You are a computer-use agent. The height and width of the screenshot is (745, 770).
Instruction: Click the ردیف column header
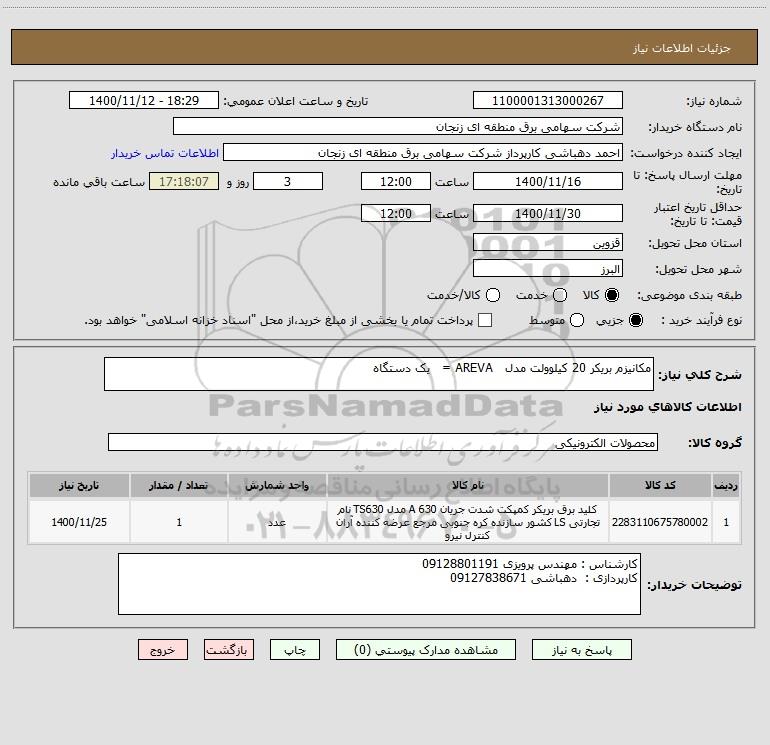(726, 485)
